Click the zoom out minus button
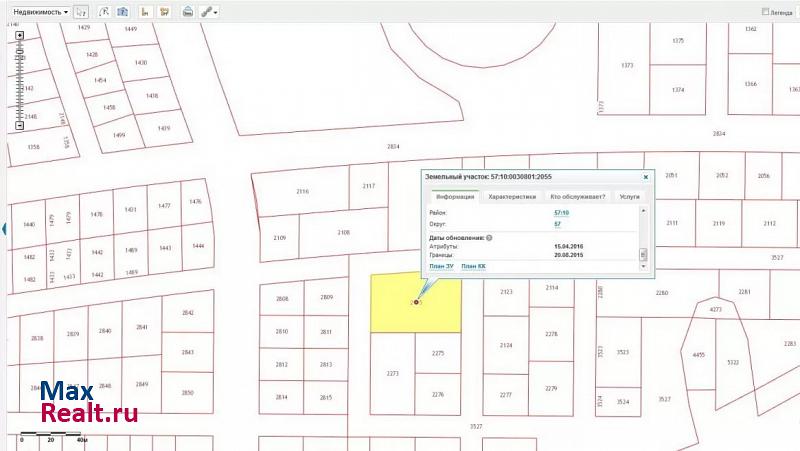Viewport: 800px width, 451px height. click(19, 126)
